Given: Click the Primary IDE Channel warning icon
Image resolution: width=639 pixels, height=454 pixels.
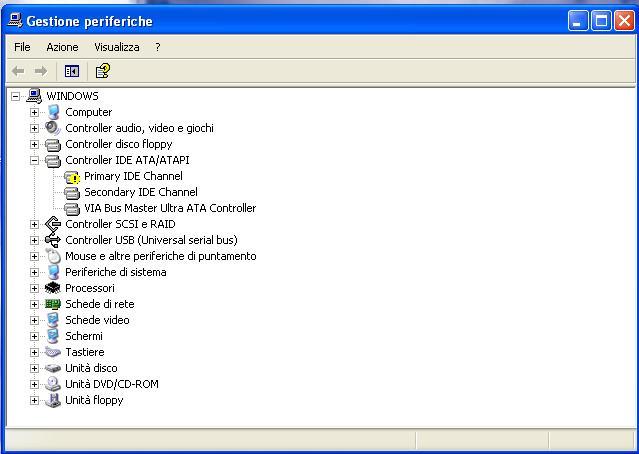Looking at the screenshot, I should [x=72, y=176].
